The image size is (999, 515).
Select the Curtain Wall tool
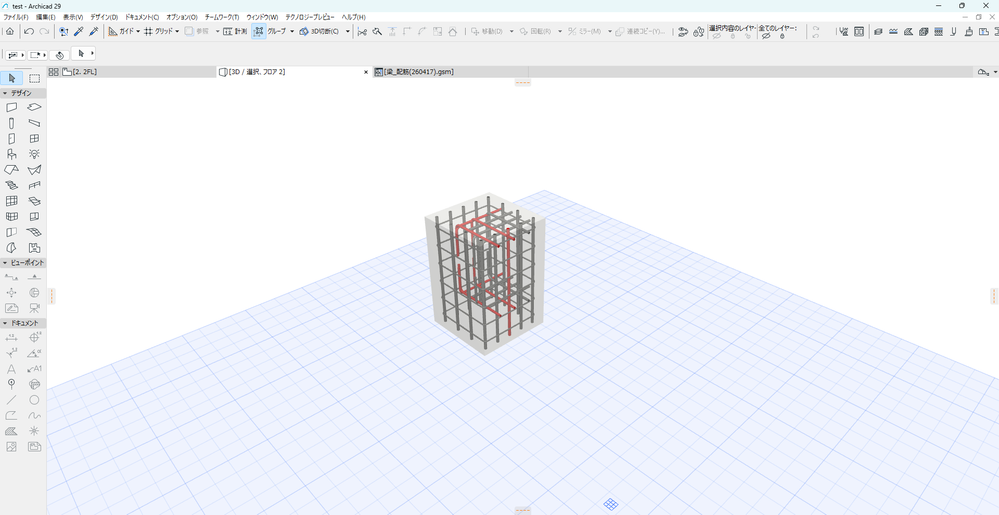(x=11, y=201)
